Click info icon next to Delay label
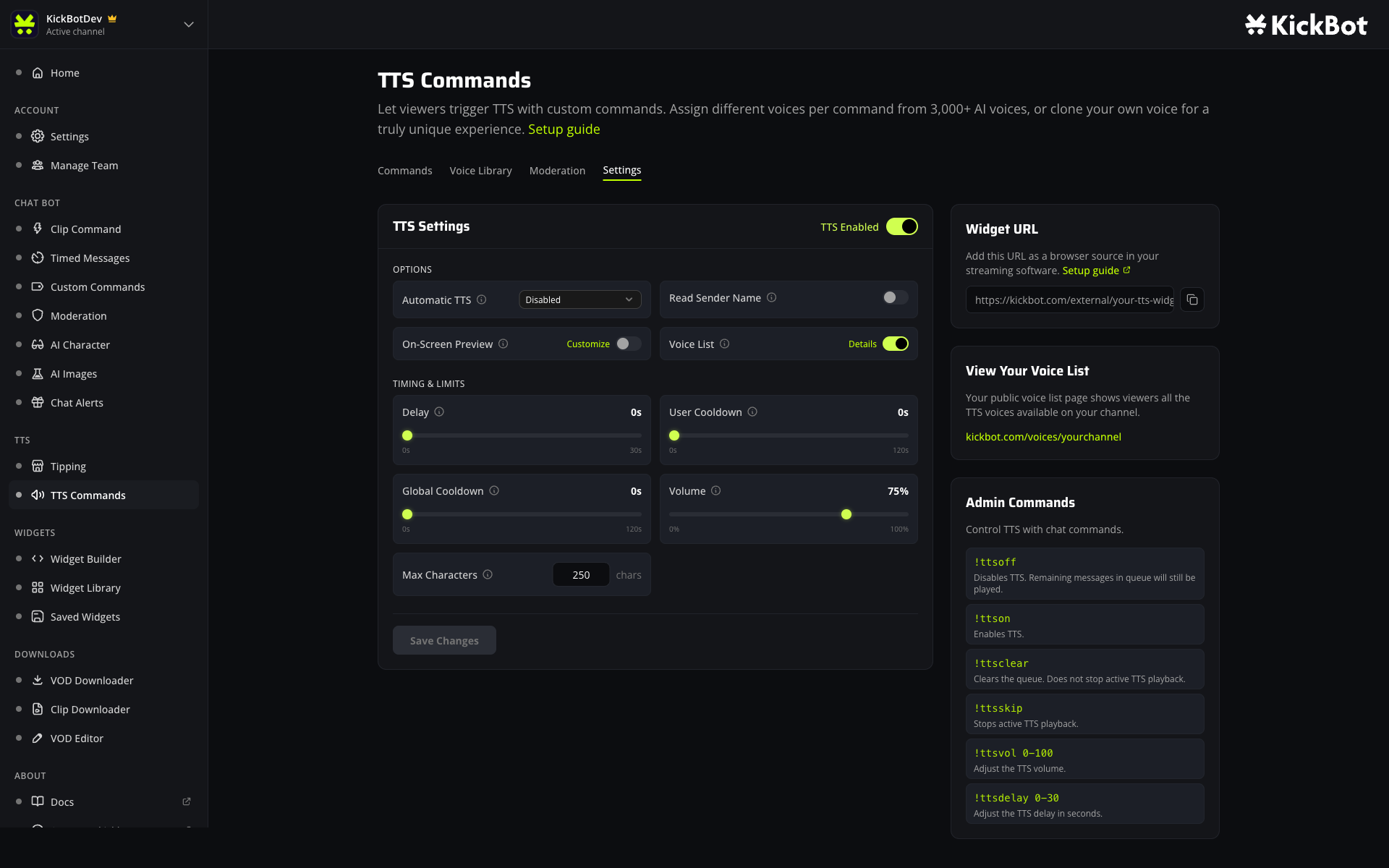The image size is (1389, 868). click(439, 412)
